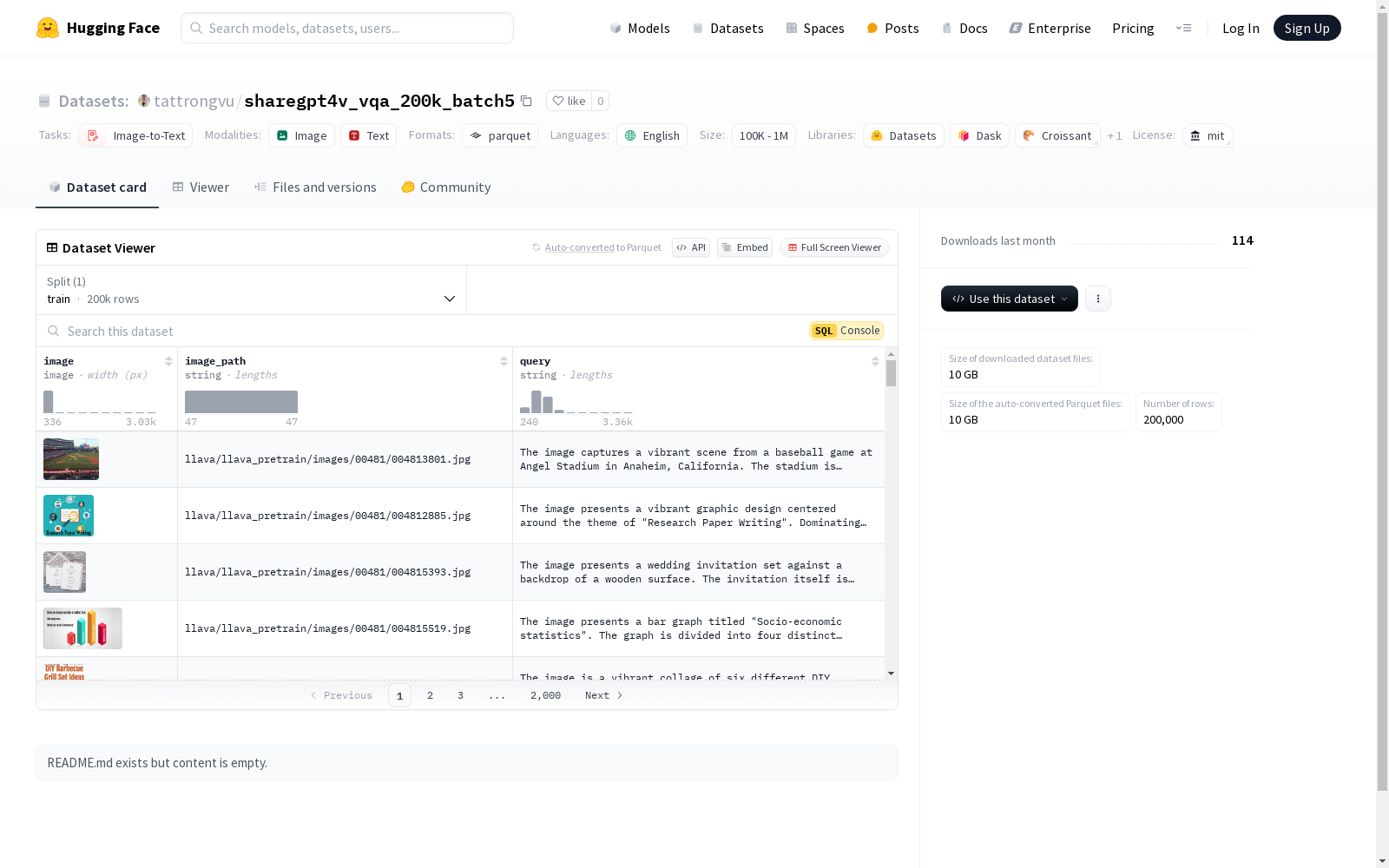The height and width of the screenshot is (868, 1389).
Task: Go to page 2 of the viewer
Action: (430, 695)
